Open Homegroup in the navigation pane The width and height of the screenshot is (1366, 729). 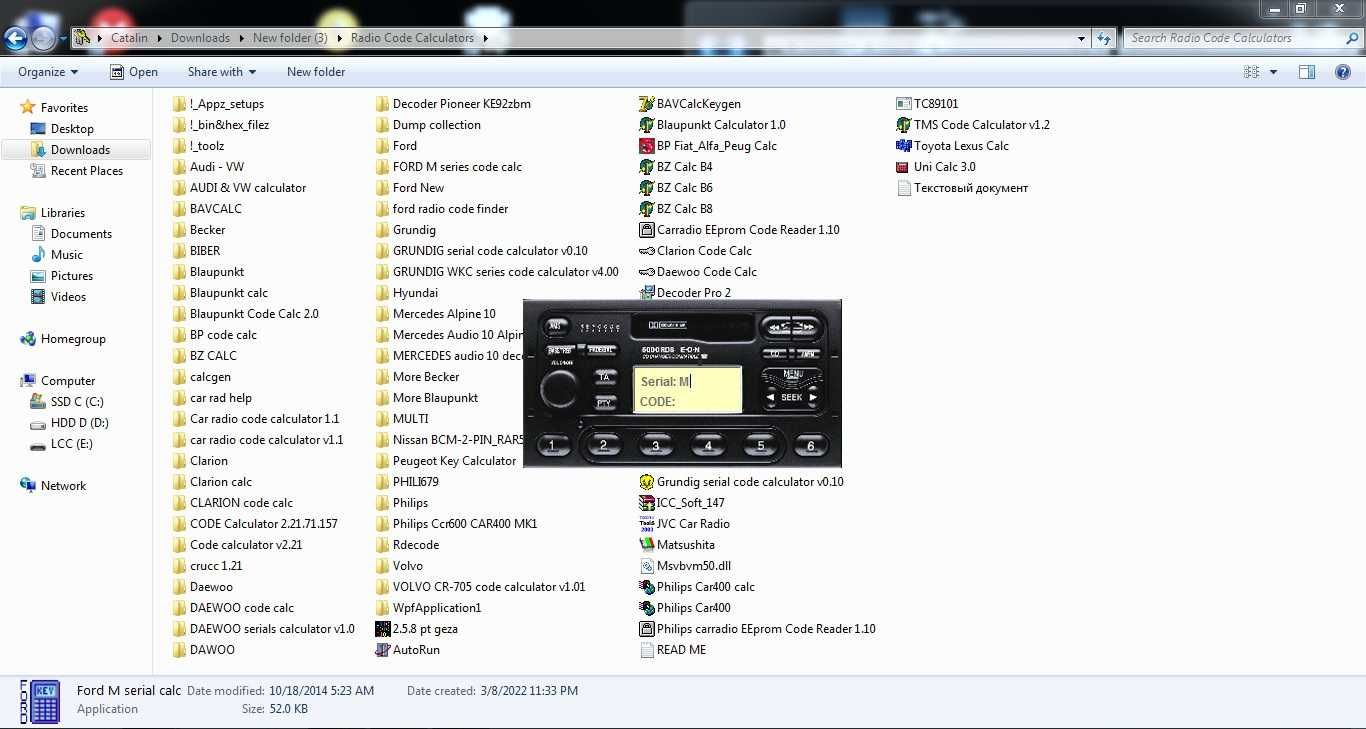click(73, 339)
